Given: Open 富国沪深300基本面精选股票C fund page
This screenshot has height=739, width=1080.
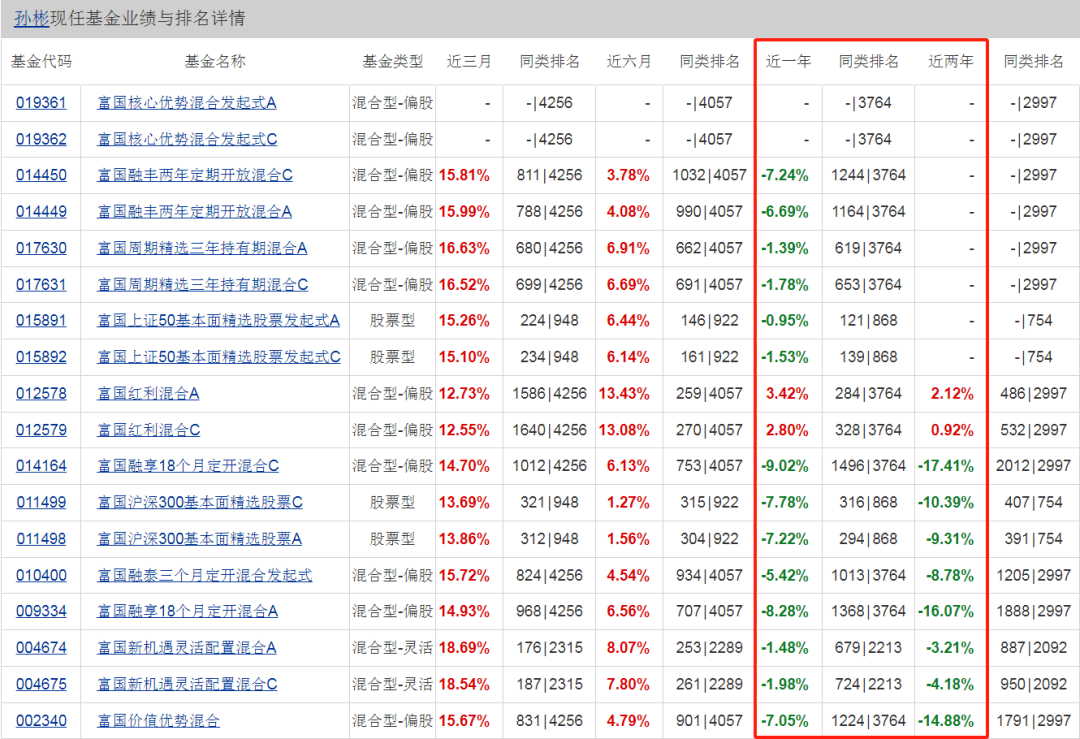Looking at the screenshot, I should point(200,502).
